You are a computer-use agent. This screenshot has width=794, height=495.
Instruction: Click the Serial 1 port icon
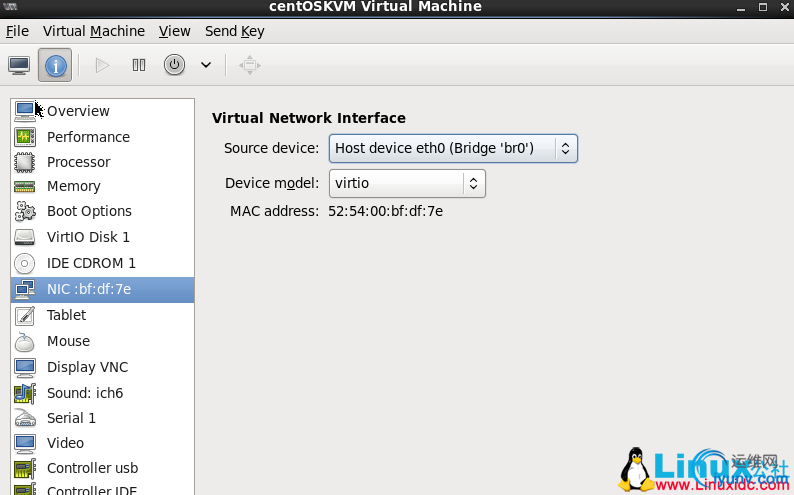click(x=25, y=418)
